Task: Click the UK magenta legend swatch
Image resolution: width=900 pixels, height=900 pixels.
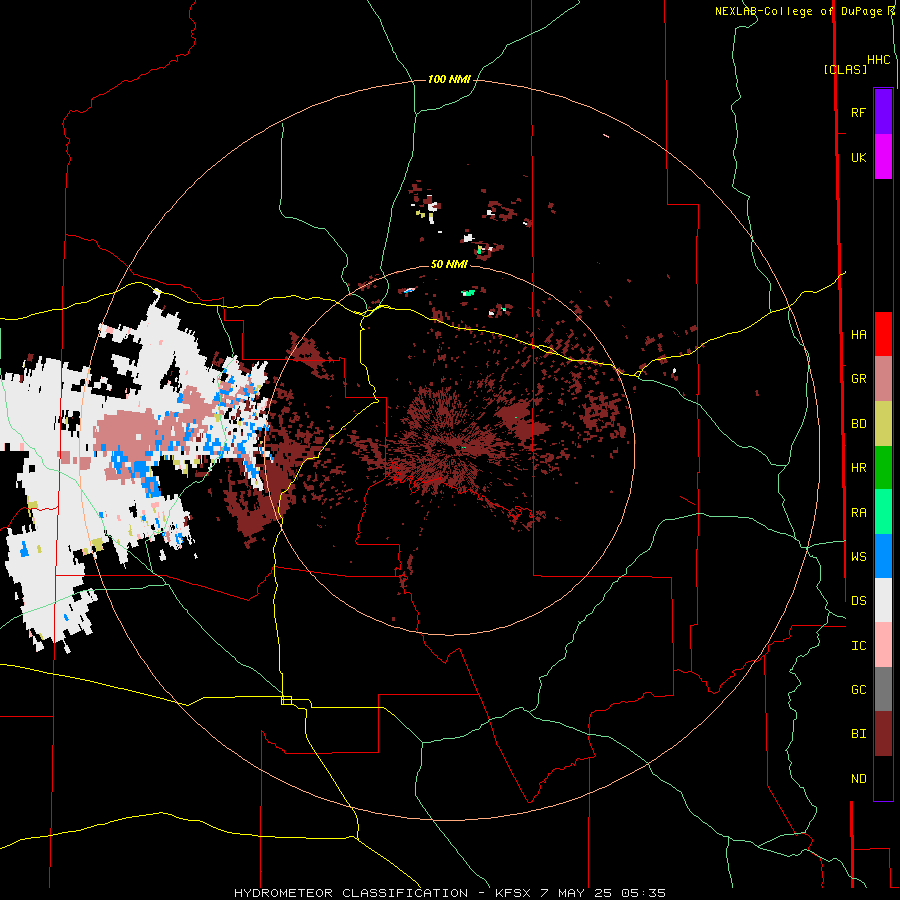Action: pos(883,156)
